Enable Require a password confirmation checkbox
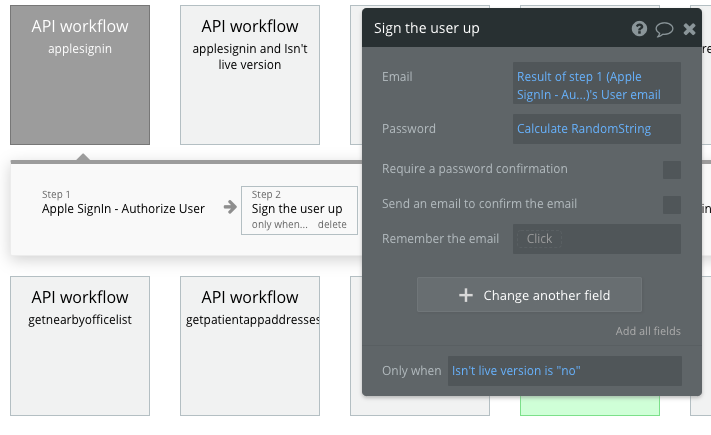 (672, 170)
